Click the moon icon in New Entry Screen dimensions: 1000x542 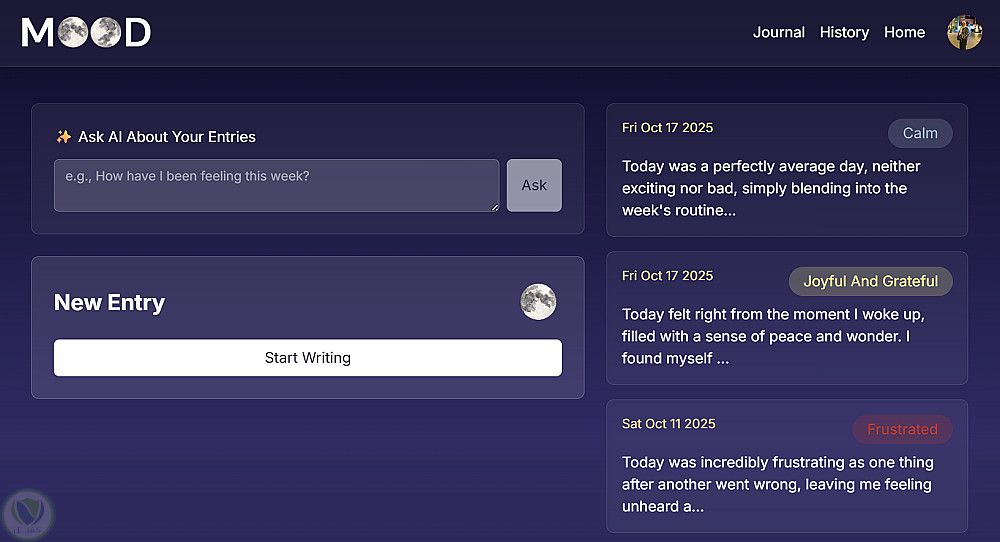coord(538,302)
